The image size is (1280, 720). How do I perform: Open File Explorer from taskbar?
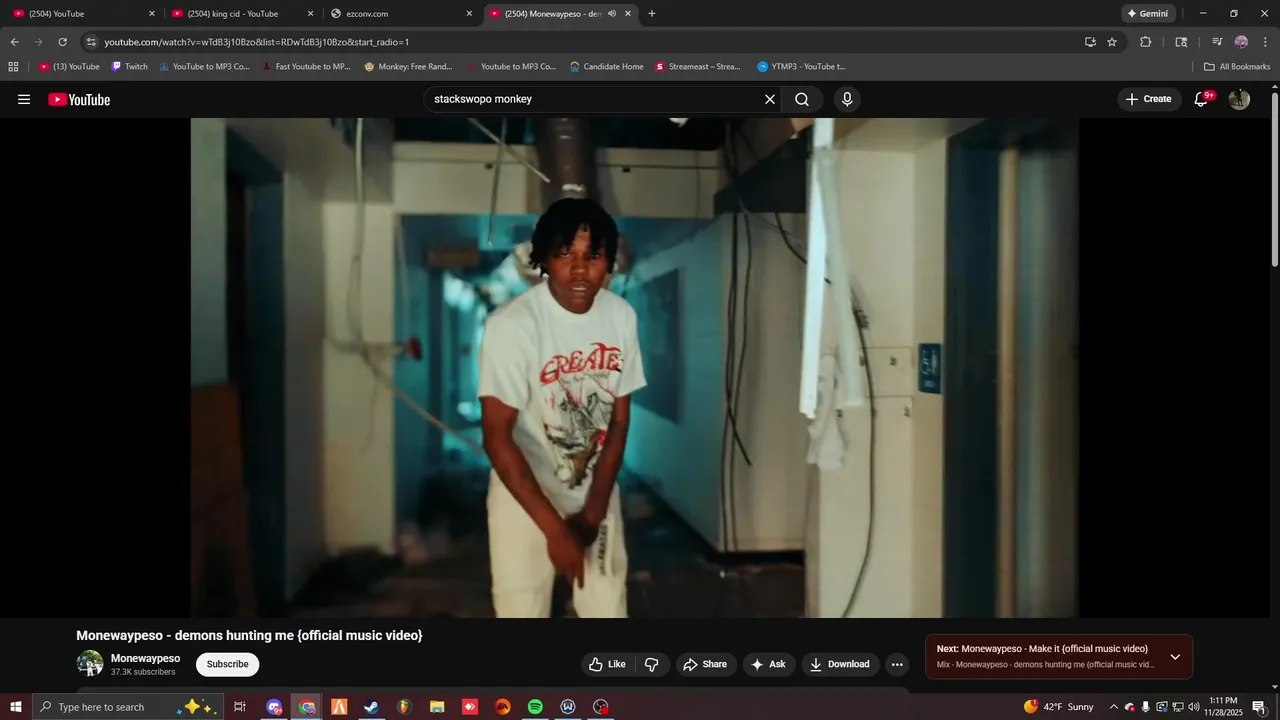pos(437,707)
